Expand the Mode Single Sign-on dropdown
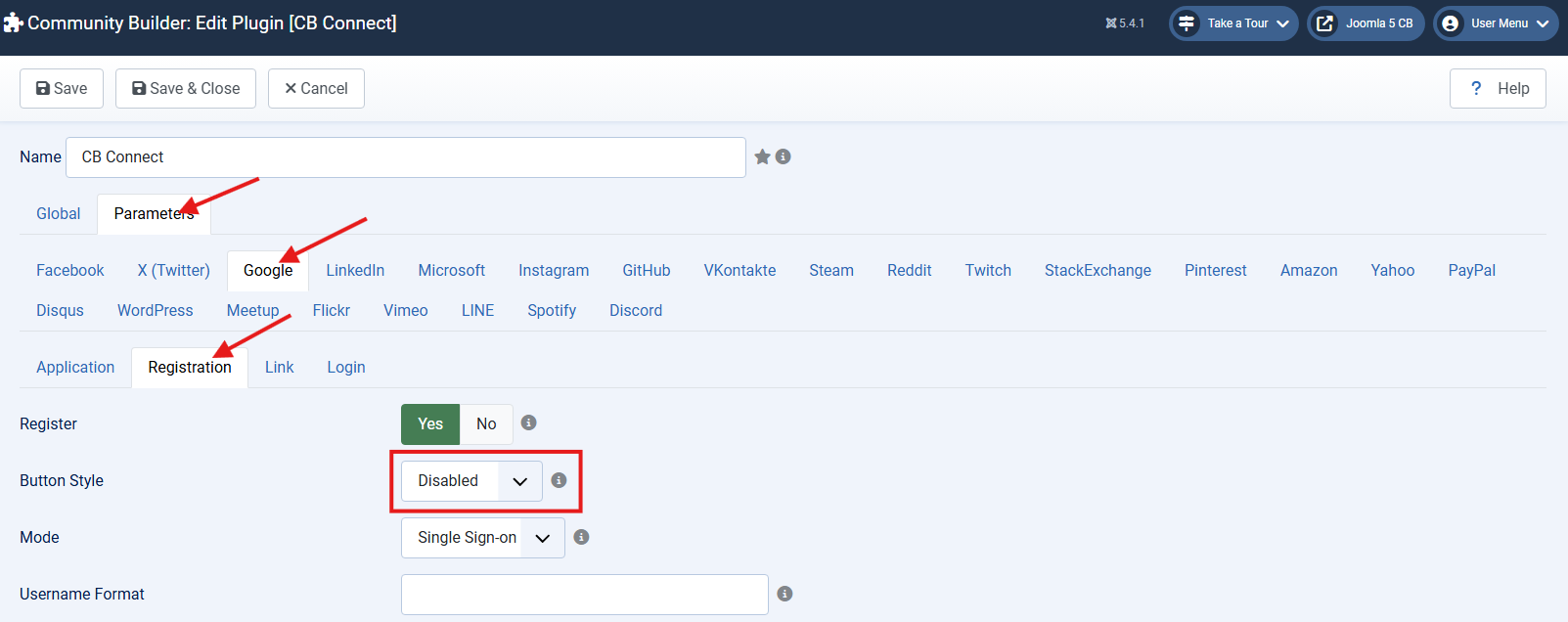 (482, 538)
